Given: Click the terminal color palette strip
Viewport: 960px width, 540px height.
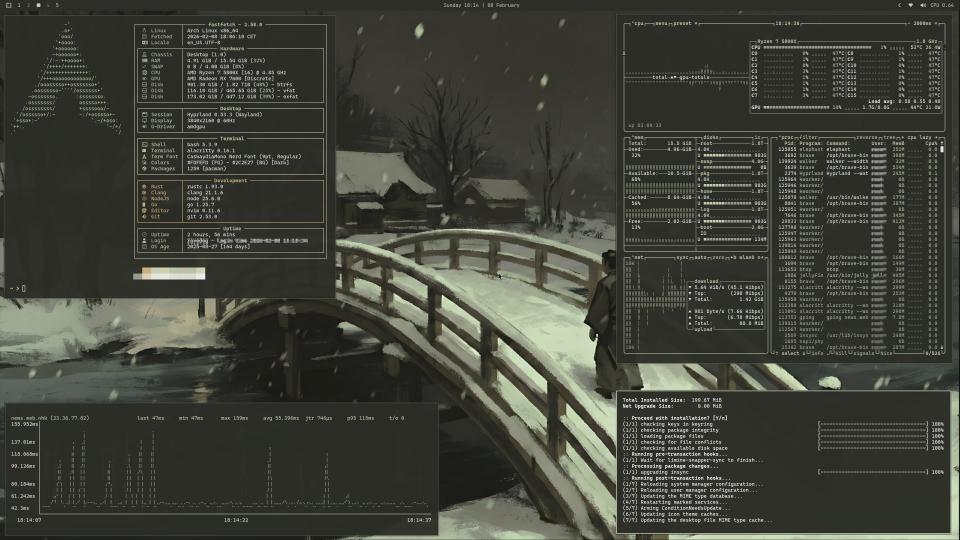Looking at the screenshot, I should pos(169,273).
